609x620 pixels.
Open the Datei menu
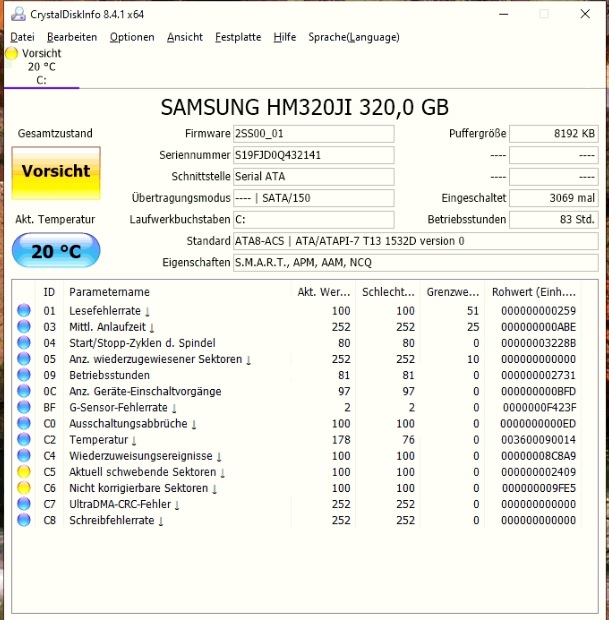[x=22, y=37]
